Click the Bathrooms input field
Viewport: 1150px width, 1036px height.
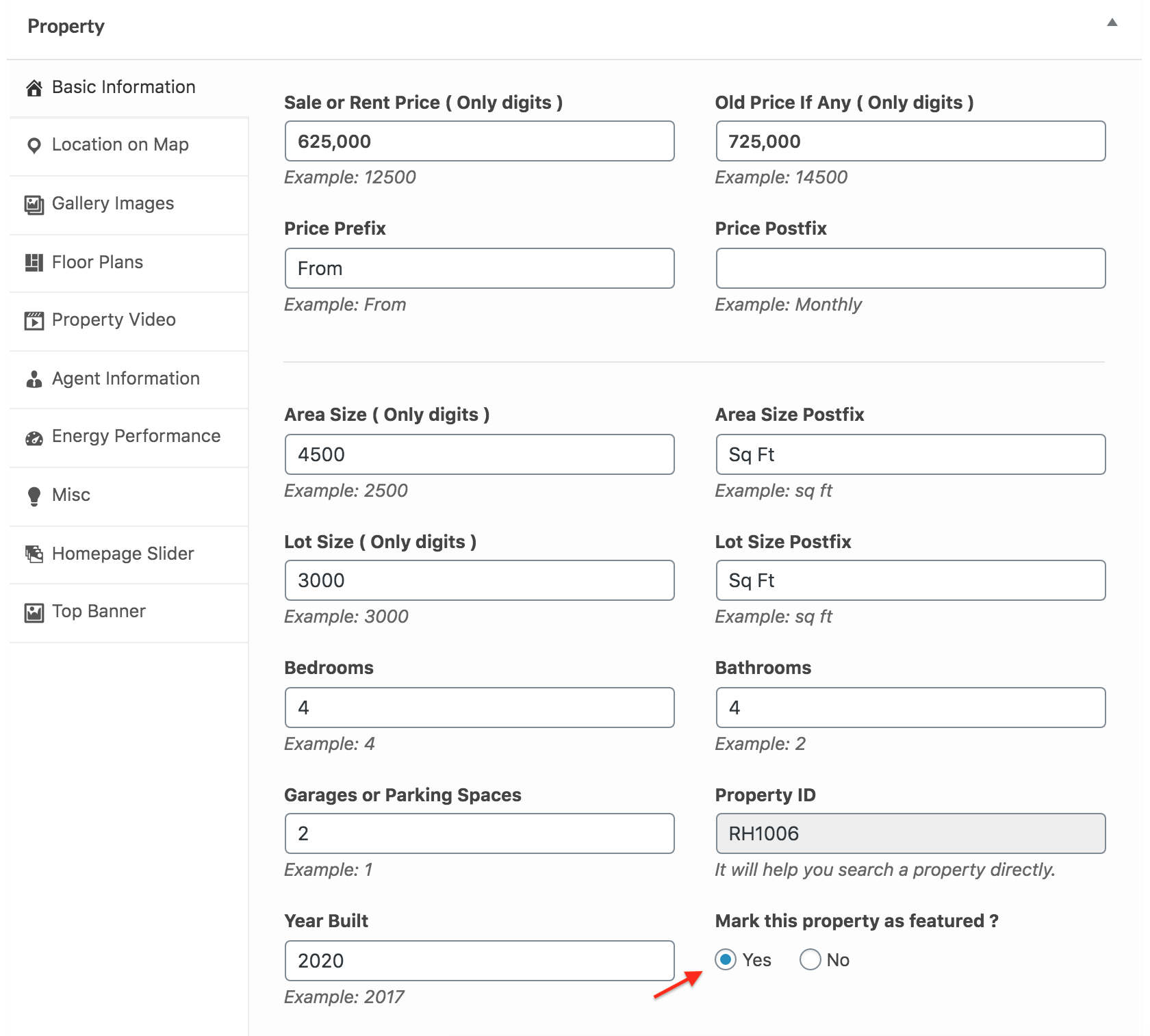910,708
